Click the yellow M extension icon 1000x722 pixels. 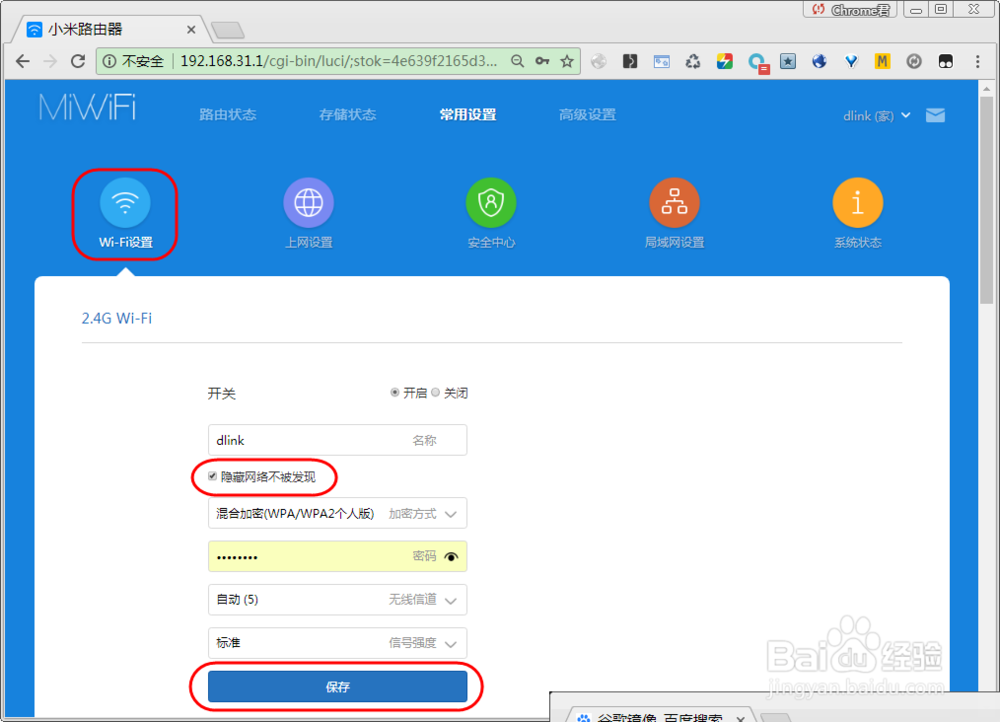[882, 61]
